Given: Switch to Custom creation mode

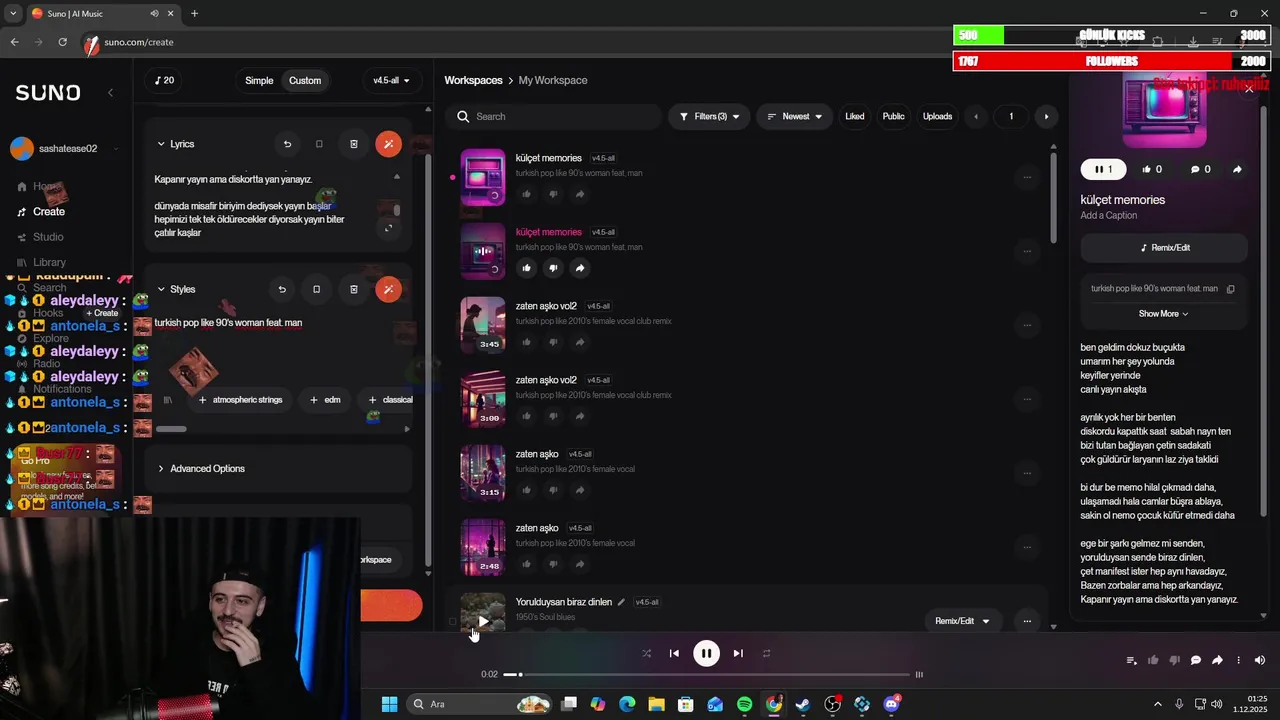Looking at the screenshot, I should pyautogui.click(x=305, y=81).
